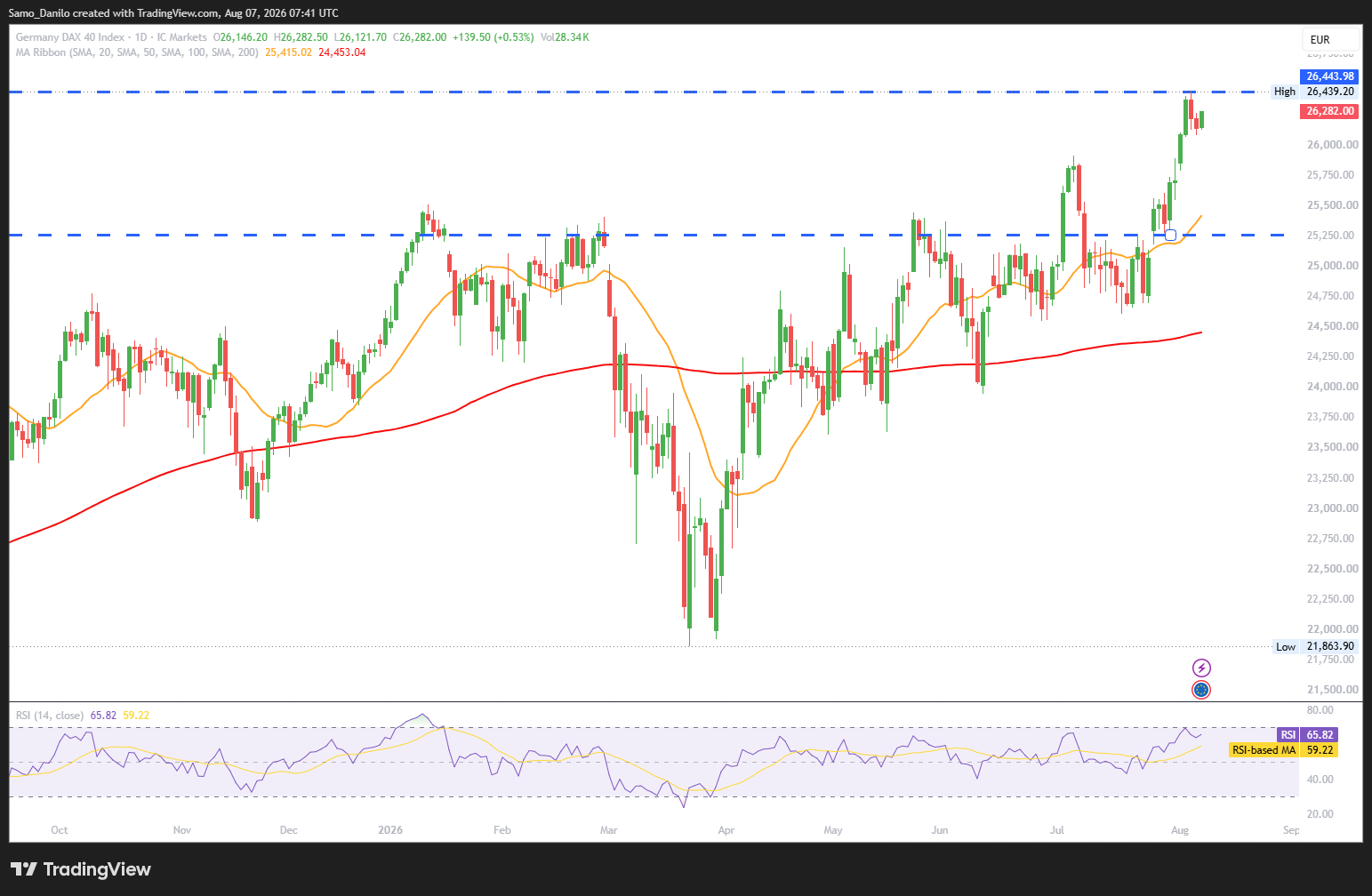This screenshot has width=1372, height=896.
Task: Click the purple lightning bolt icon
Action: point(1201,668)
